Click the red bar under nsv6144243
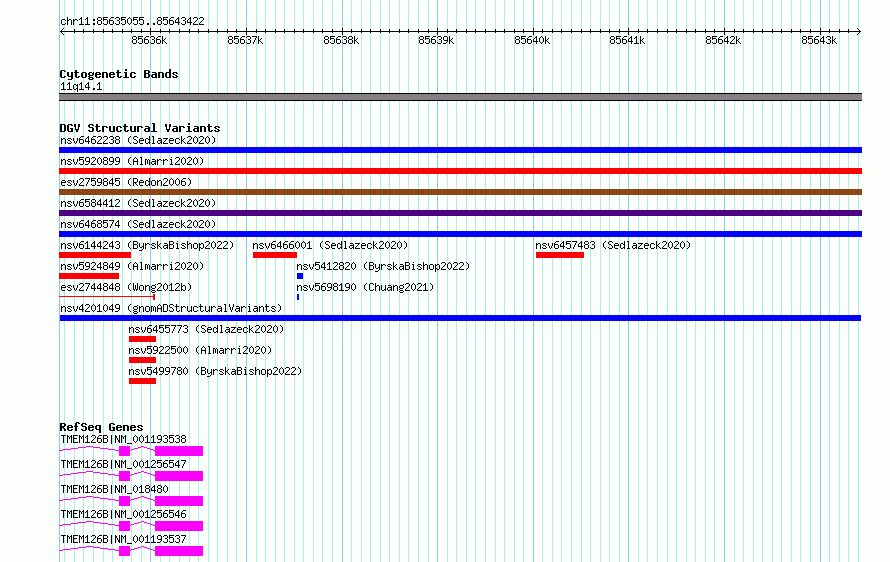The width and height of the screenshot is (890, 562). (x=95, y=255)
